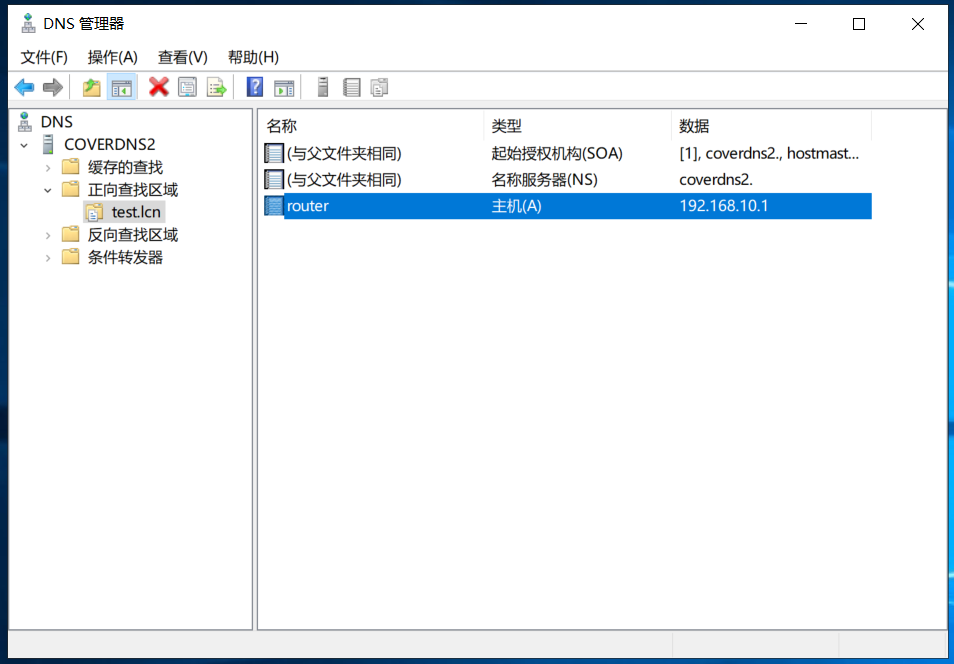Click the Up One Level folder icon
Screen dimensions: 954x664
[x=92, y=88]
